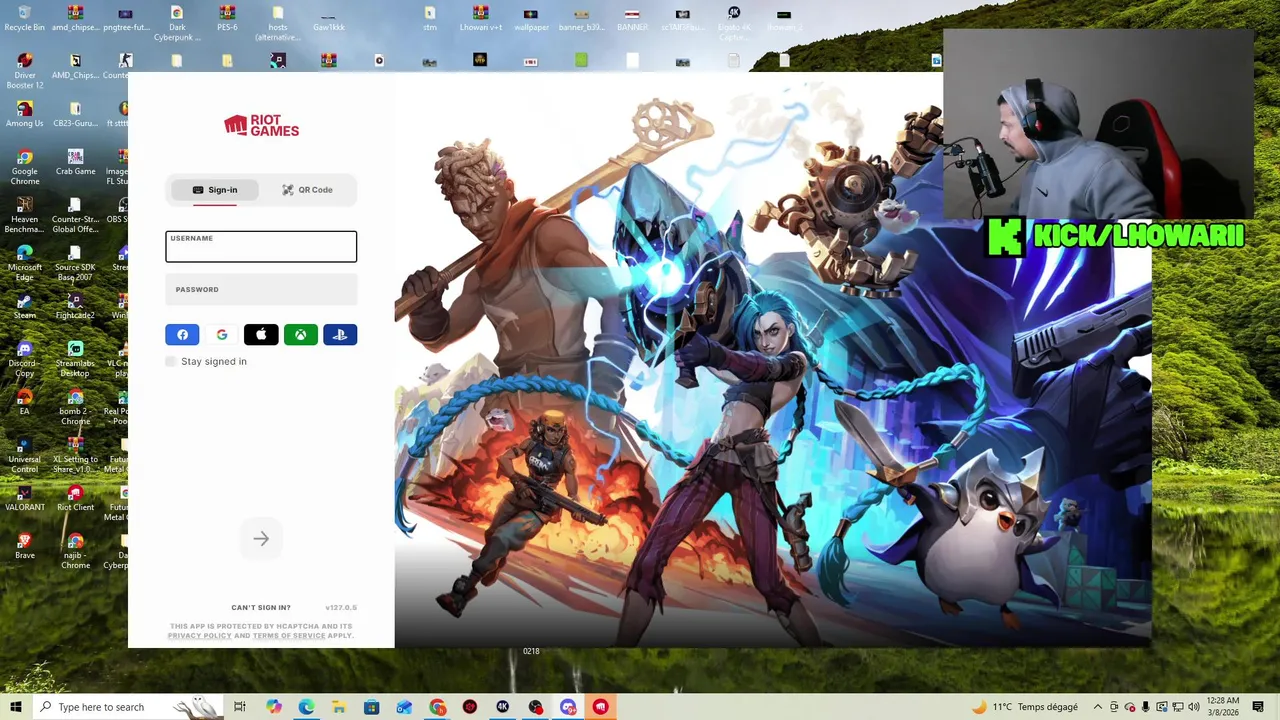Open Discord - Copy desktop shortcut
The height and width of the screenshot is (720, 1280).
24,359
